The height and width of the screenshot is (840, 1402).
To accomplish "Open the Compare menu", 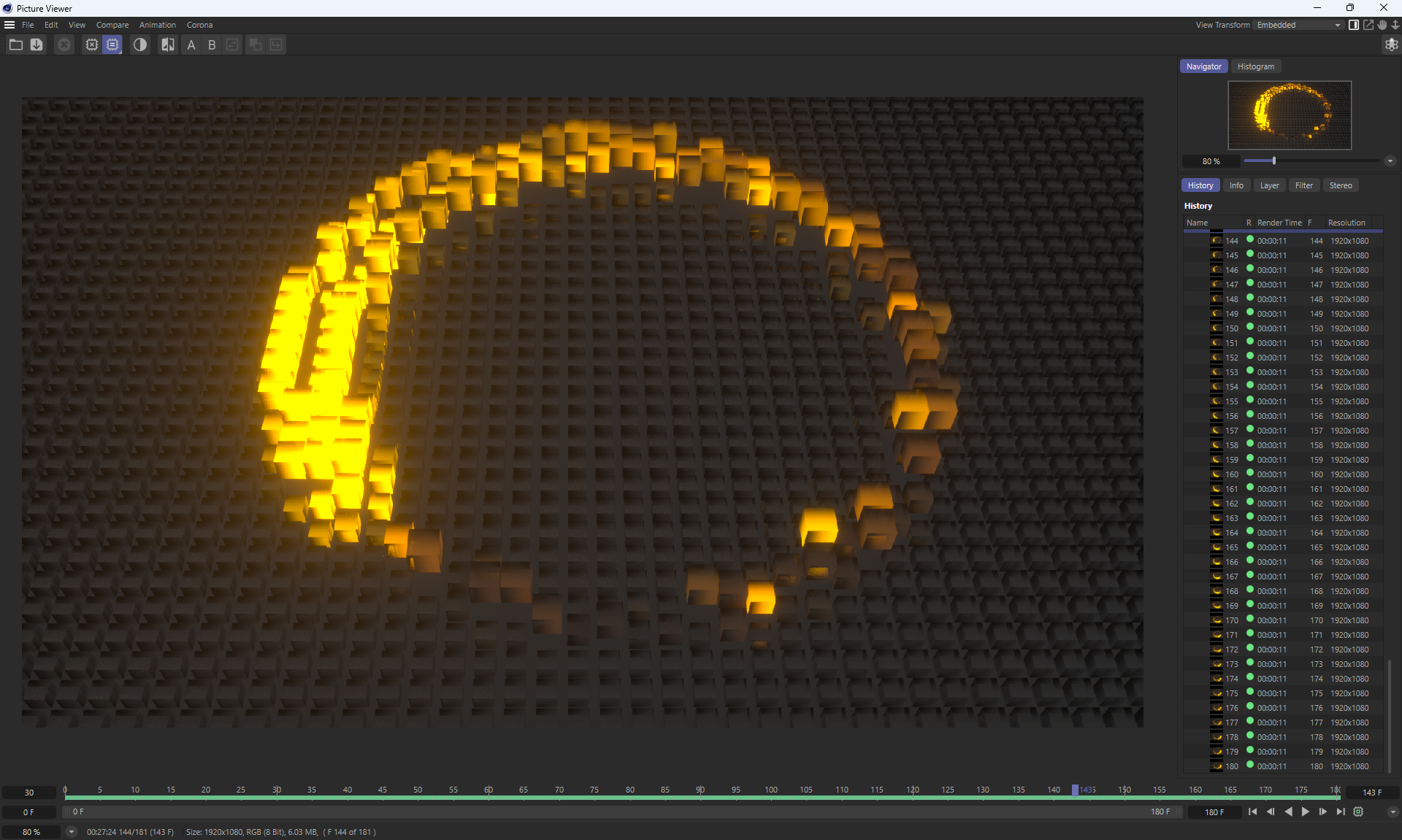I will coord(112,25).
